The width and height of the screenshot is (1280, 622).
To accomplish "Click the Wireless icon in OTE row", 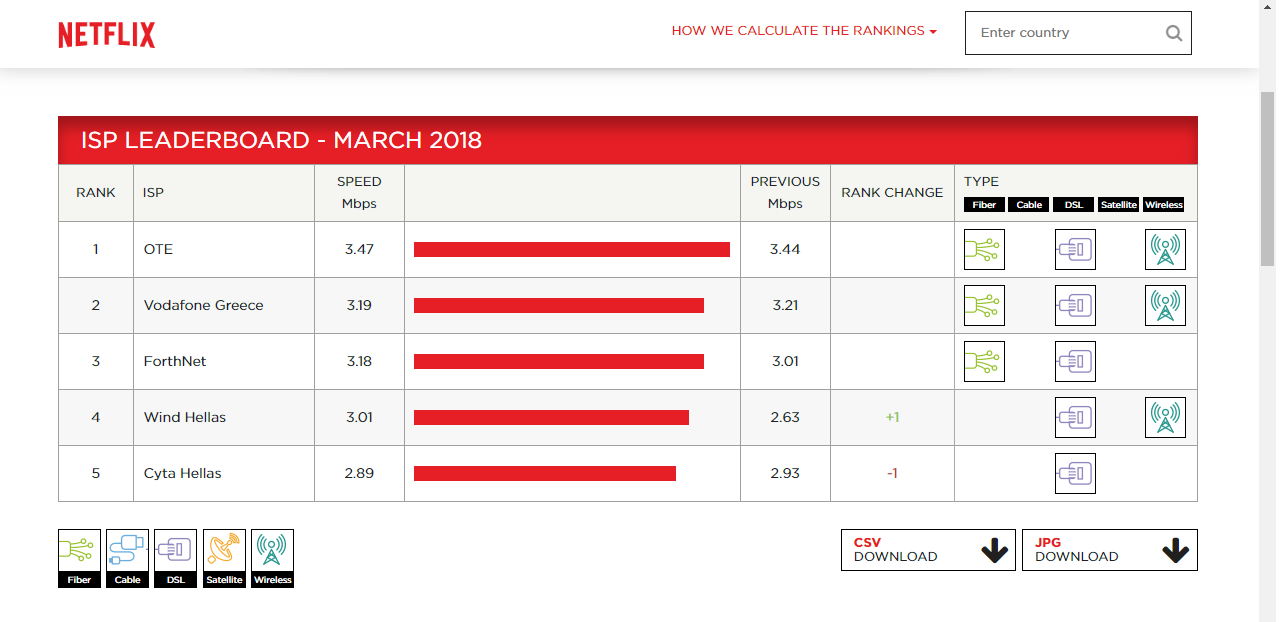I will pos(1165,249).
